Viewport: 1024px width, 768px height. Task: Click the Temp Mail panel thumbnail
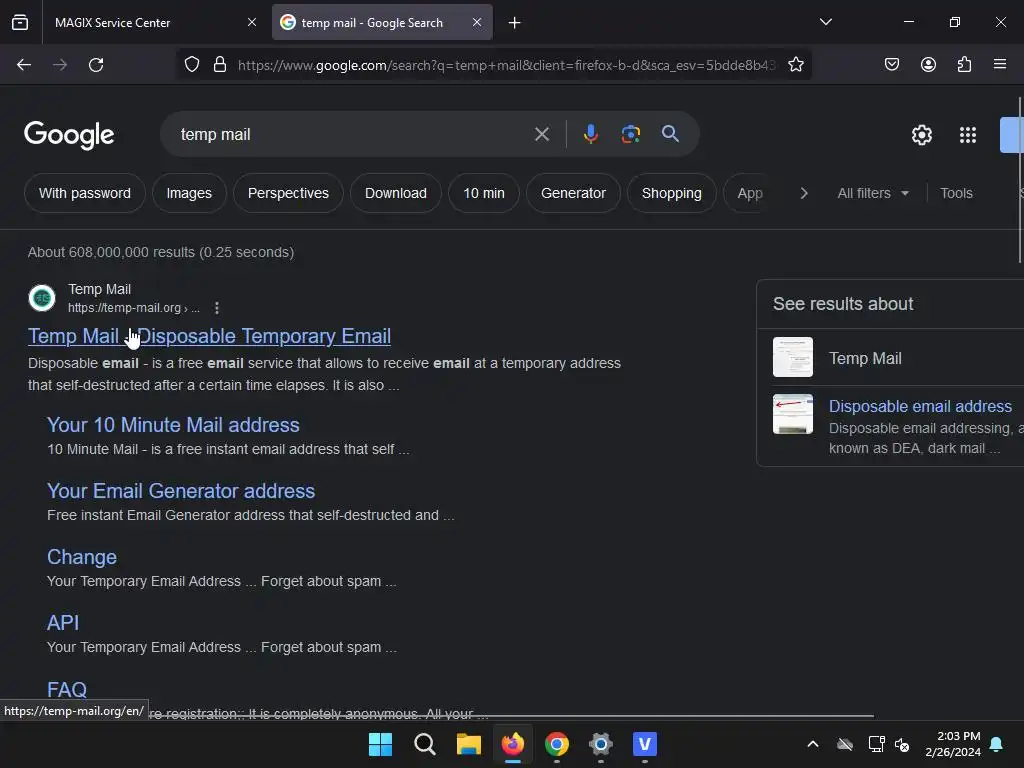[793, 357]
